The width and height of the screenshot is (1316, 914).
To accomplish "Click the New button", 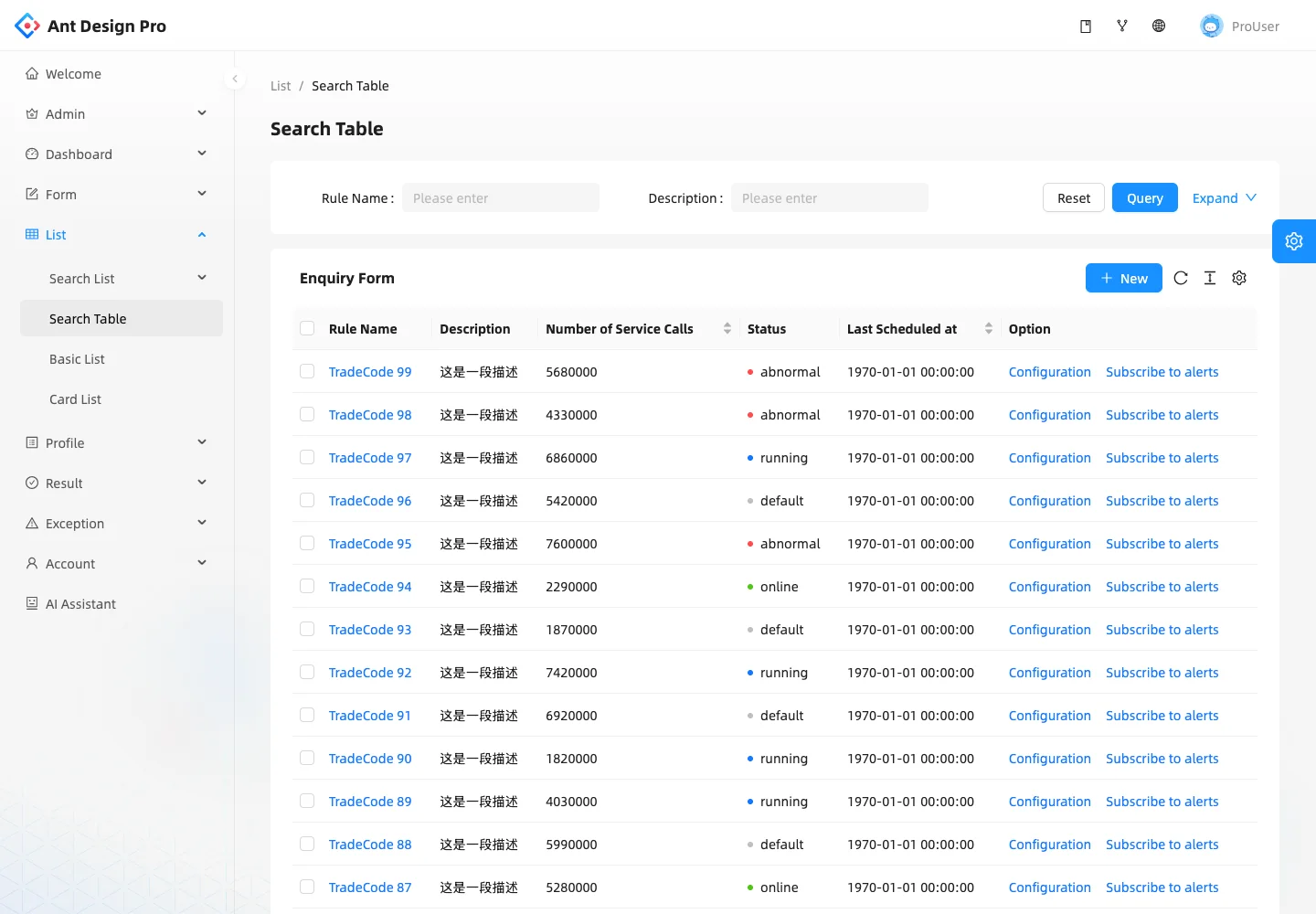I will [1124, 279].
